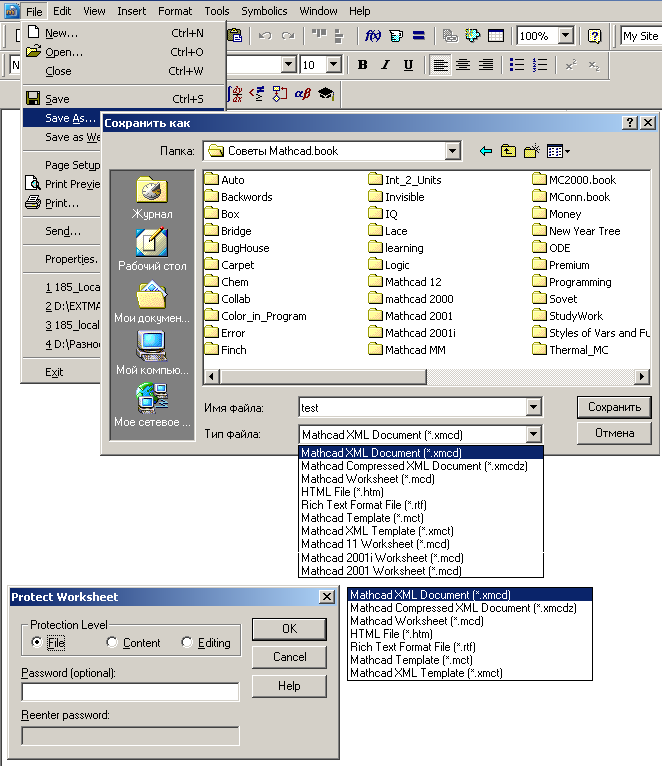Align text left
The width and height of the screenshot is (662, 766).
440,64
